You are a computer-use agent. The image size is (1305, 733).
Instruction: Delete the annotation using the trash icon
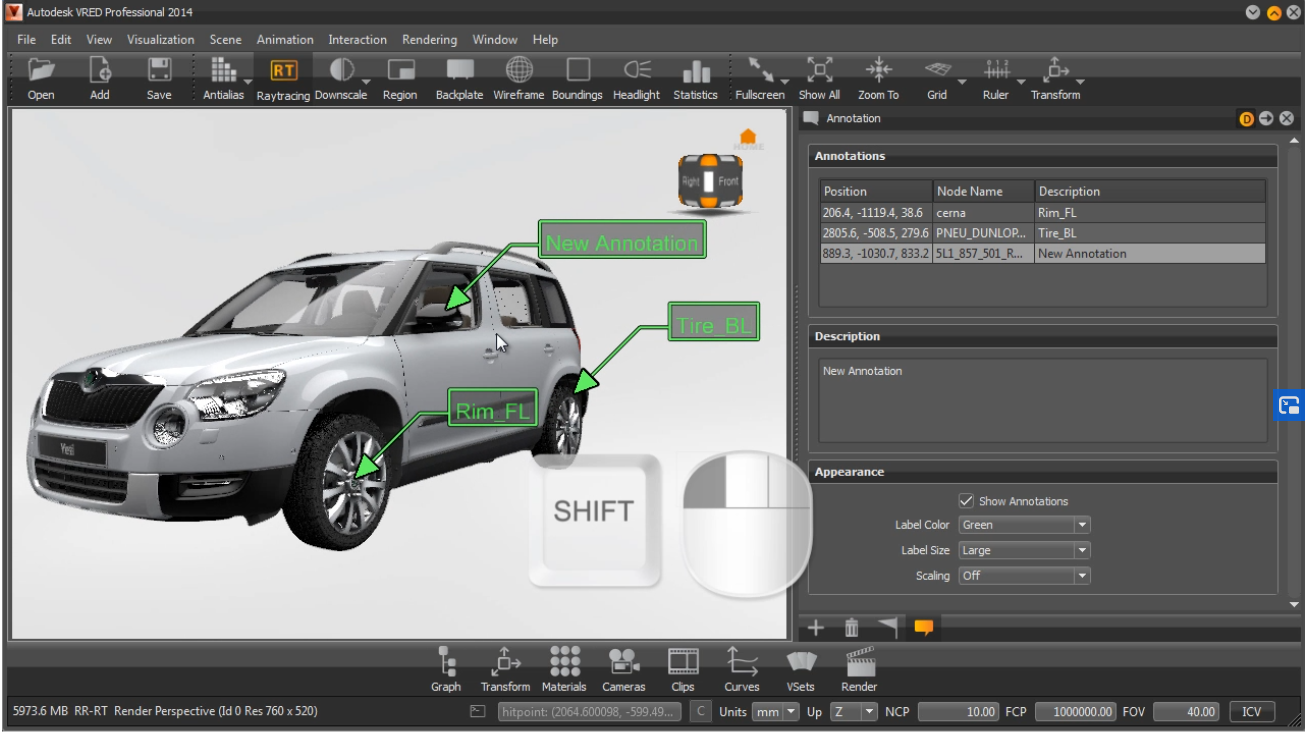[x=851, y=628]
